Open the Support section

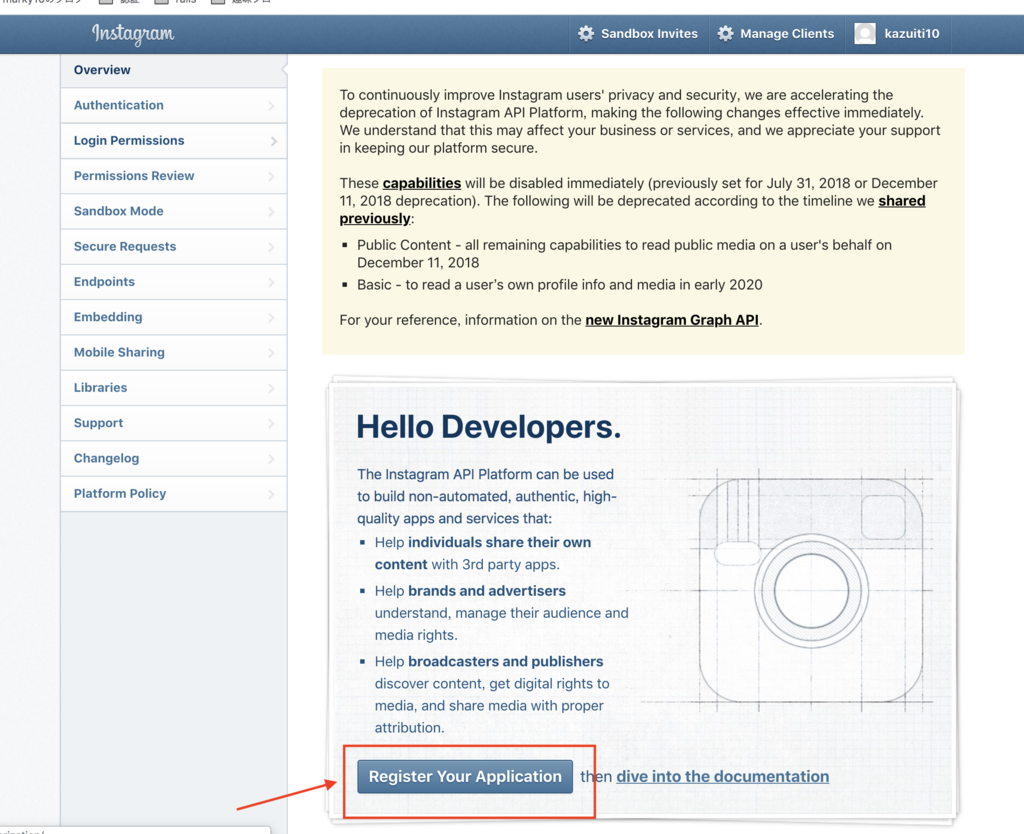pos(174,423)
